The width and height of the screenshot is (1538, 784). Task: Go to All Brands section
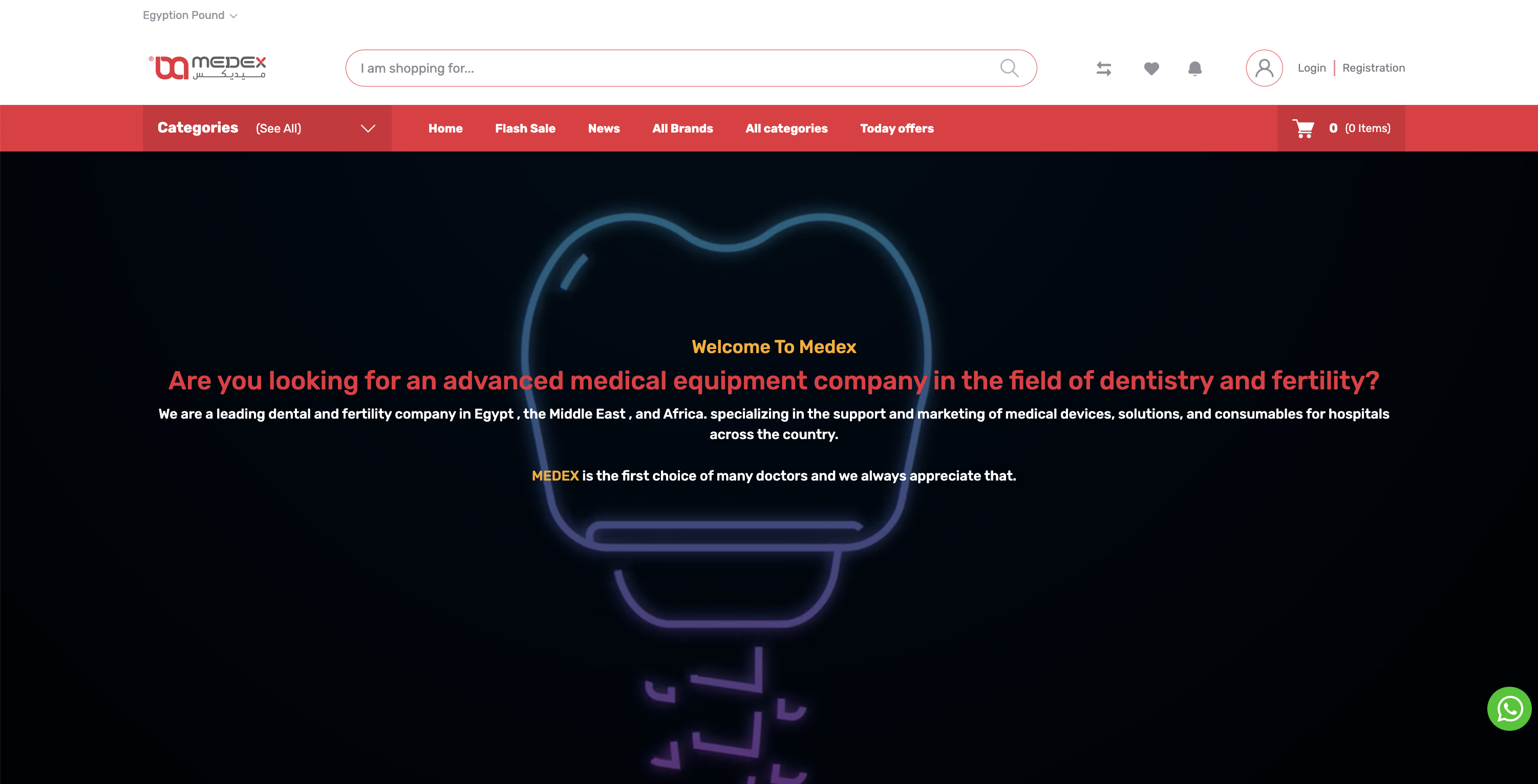[x=682, y=128]
